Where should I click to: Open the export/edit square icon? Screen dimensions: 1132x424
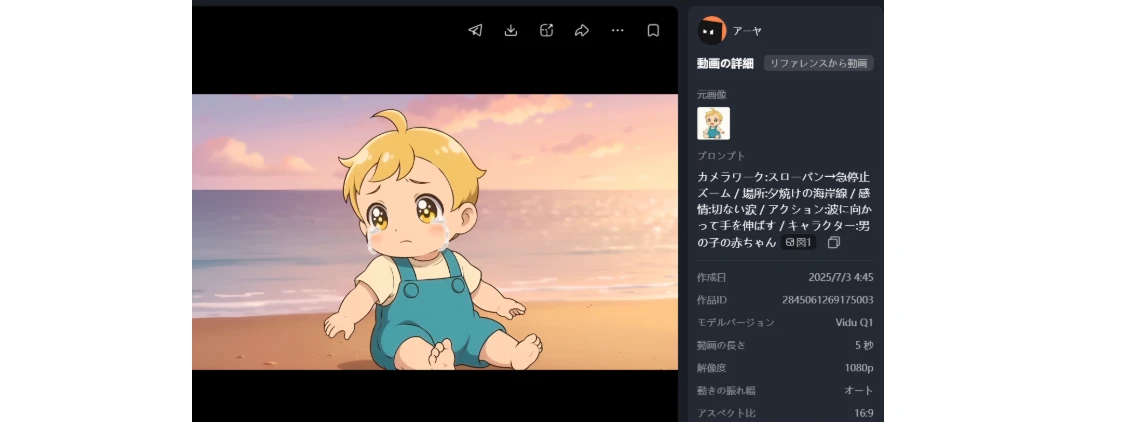pos(547,30)
